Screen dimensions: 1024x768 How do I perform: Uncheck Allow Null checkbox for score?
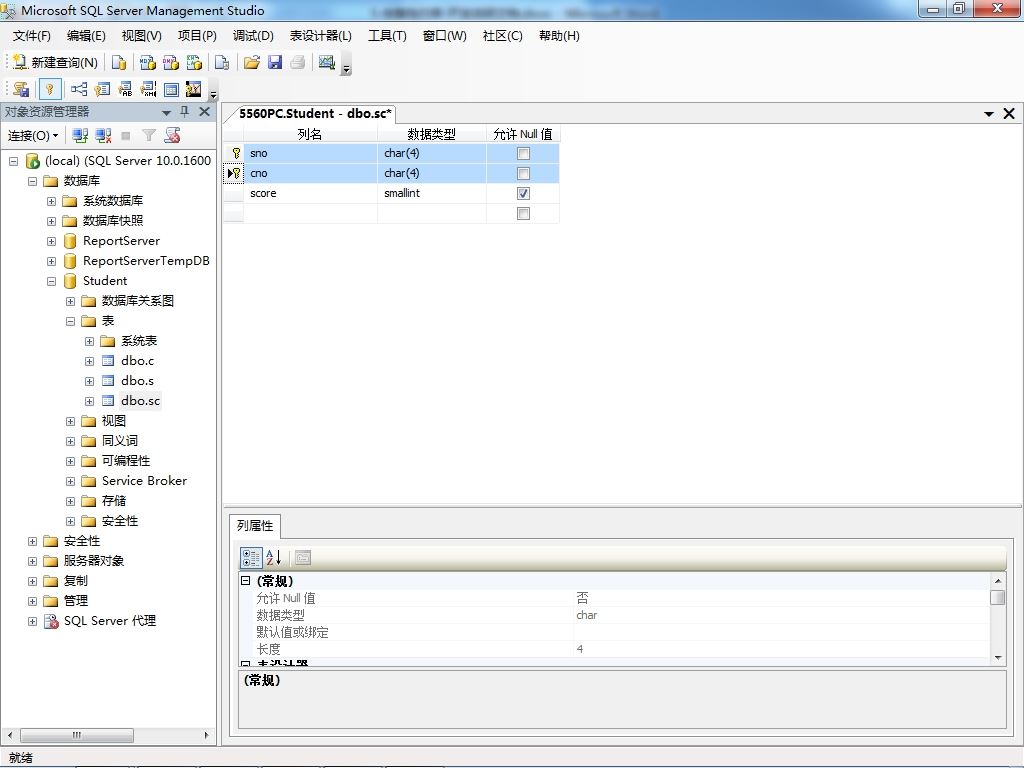(x=523, y=193)
